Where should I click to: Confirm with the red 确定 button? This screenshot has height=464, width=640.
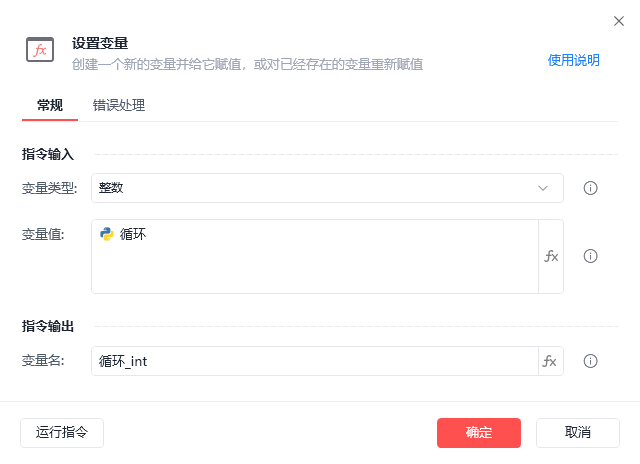click(478, 432)
